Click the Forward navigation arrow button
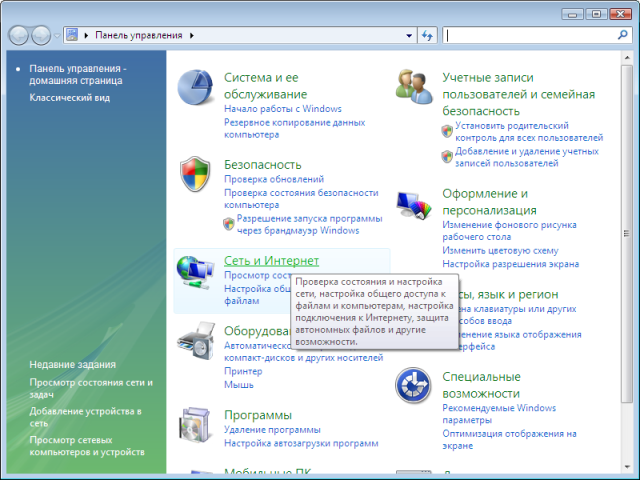The image size is (640, 480). [41, 36]
